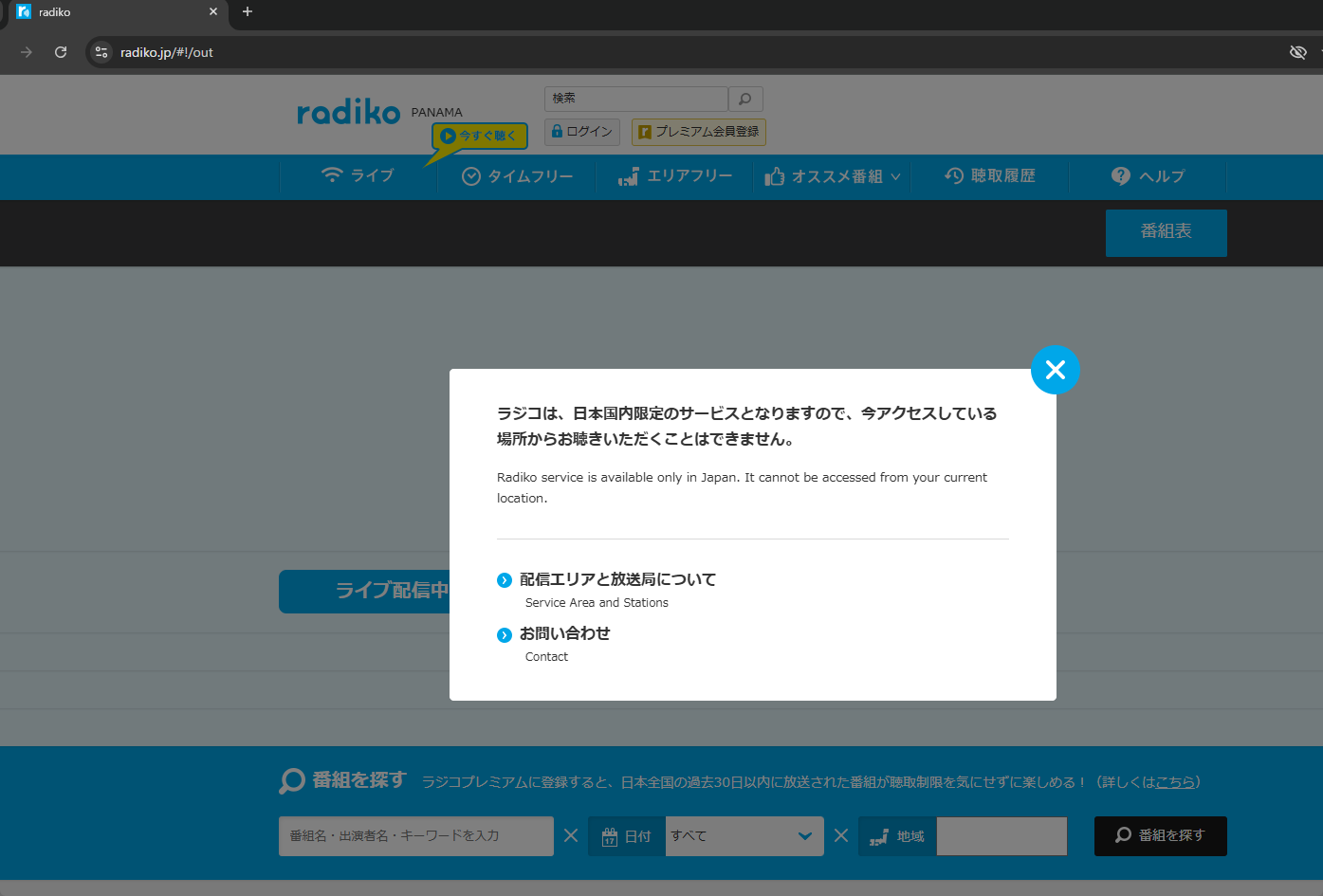Open the 聴取履歴 listening history tab
Viewport: 1323px width, 896px height.
click(990, 176)
